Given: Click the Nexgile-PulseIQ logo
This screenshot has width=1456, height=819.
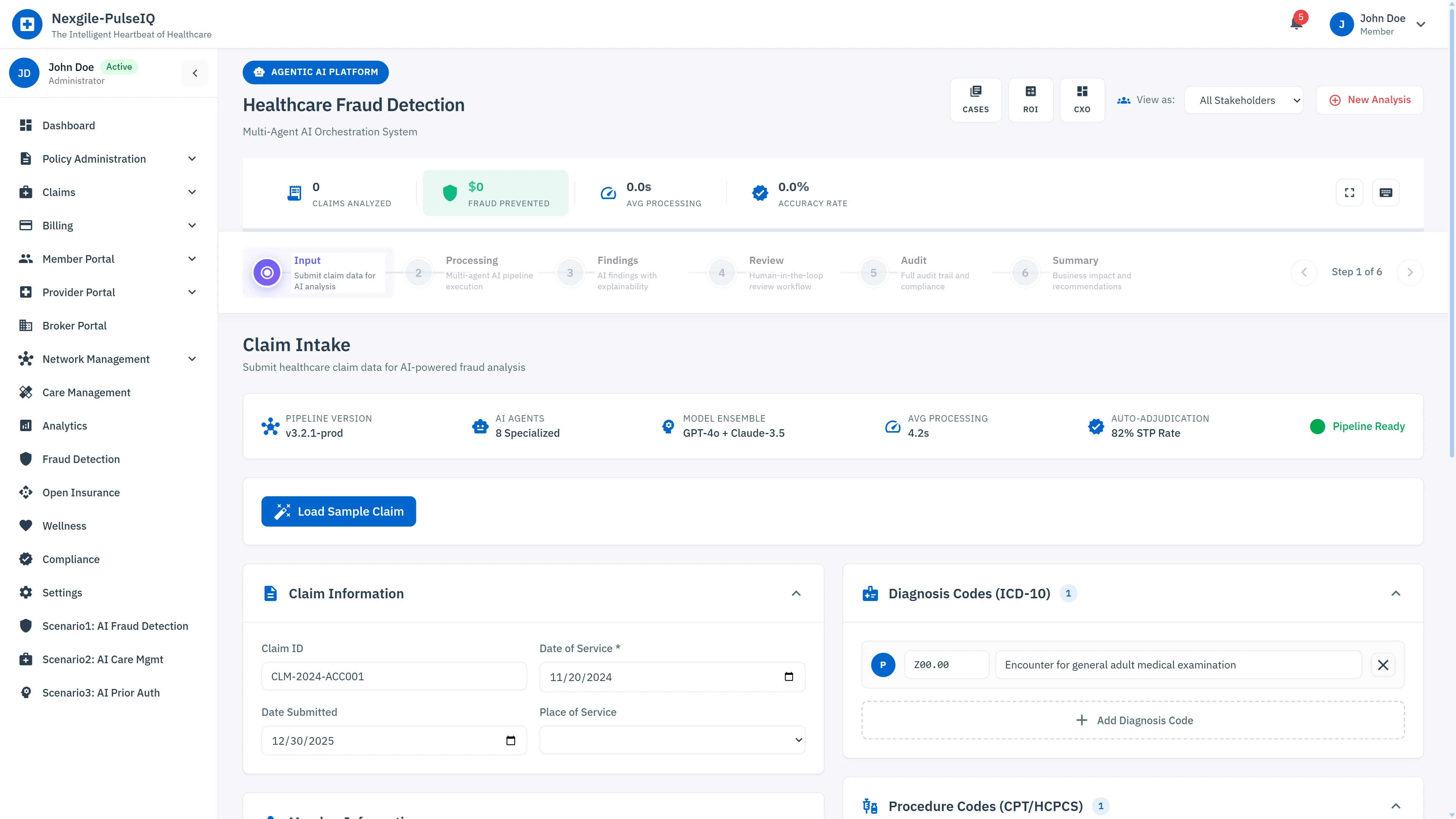Looking at the screenshot, I should (27, 24).
